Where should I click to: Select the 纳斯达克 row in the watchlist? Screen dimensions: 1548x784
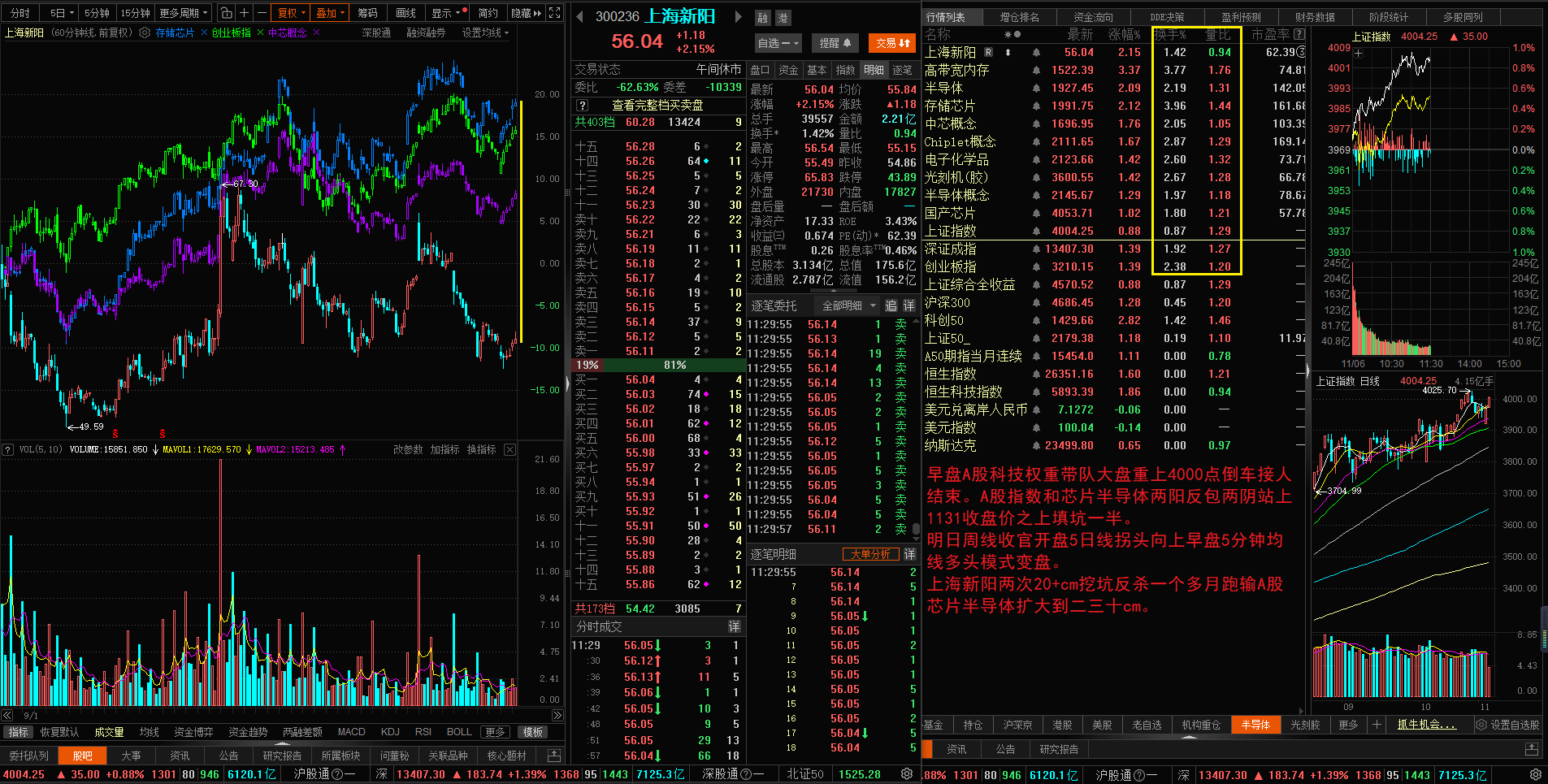pos(1113,445)
